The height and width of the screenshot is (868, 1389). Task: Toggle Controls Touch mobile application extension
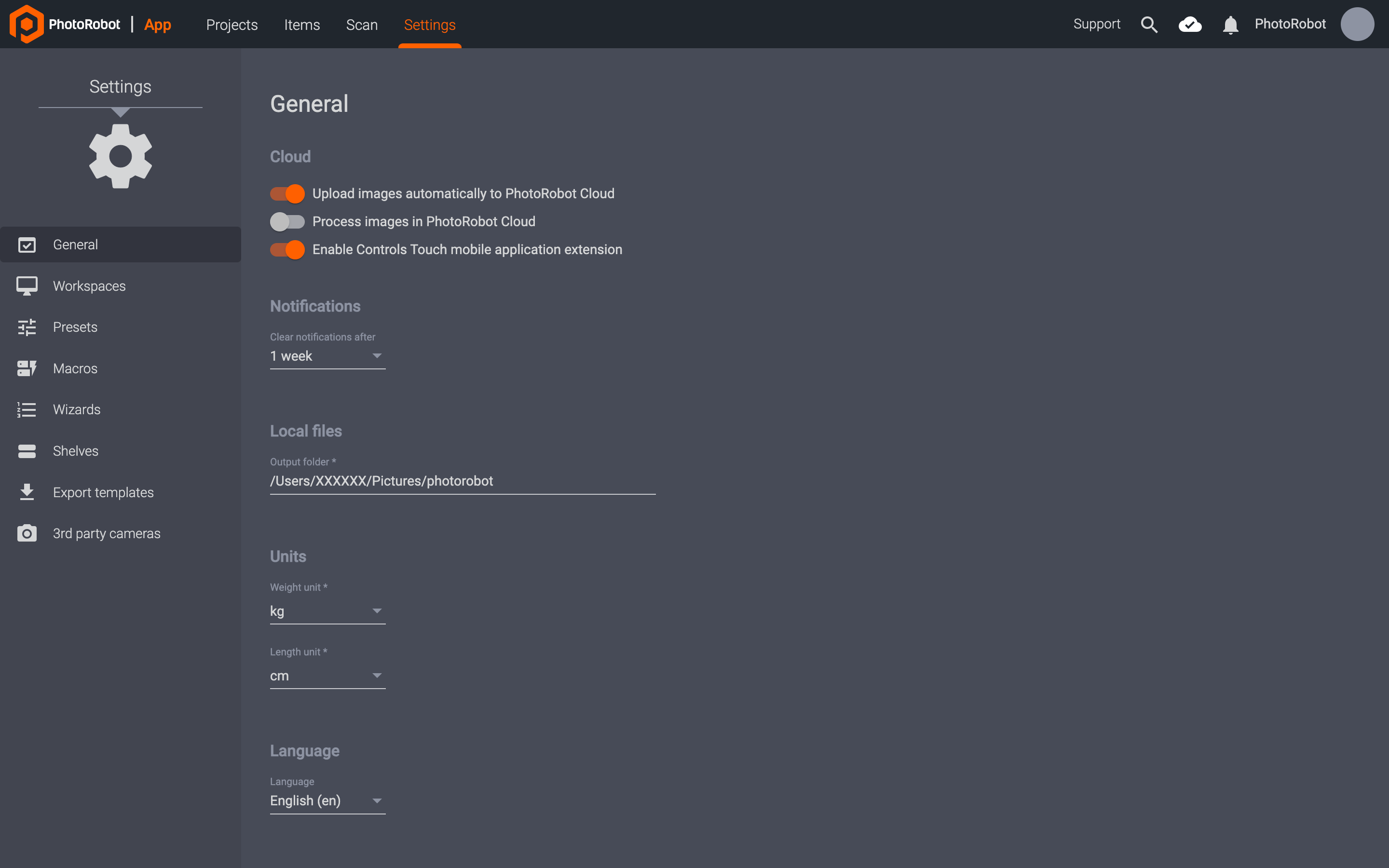click(287, 250)
